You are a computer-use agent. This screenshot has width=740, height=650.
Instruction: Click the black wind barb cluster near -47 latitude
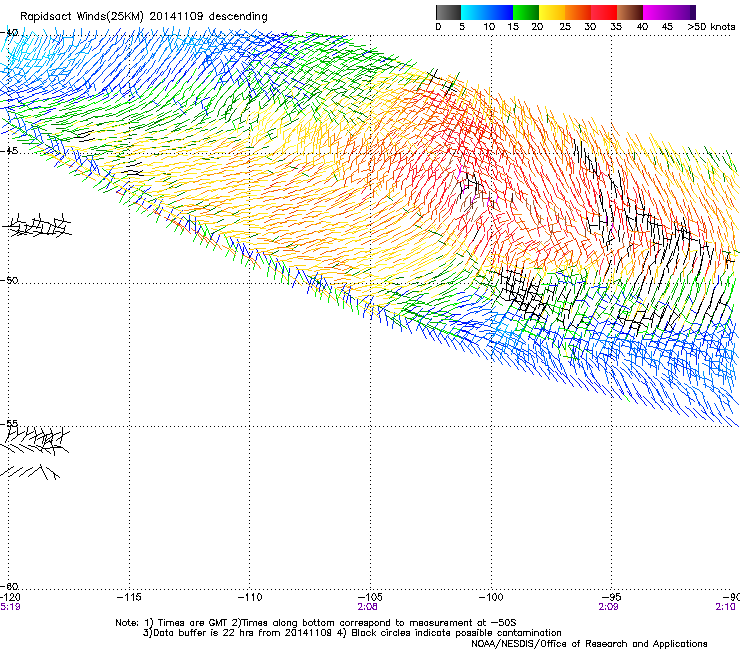(38, 225)
